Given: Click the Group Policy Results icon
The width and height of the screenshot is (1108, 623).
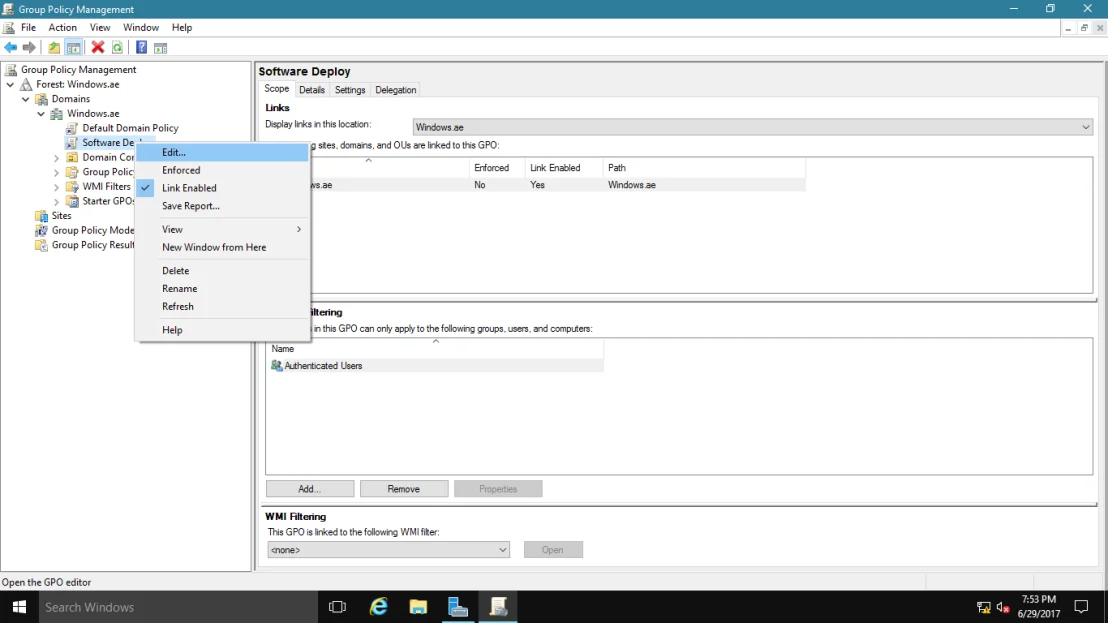Looking at the screenshot, I should click(42, 245).
